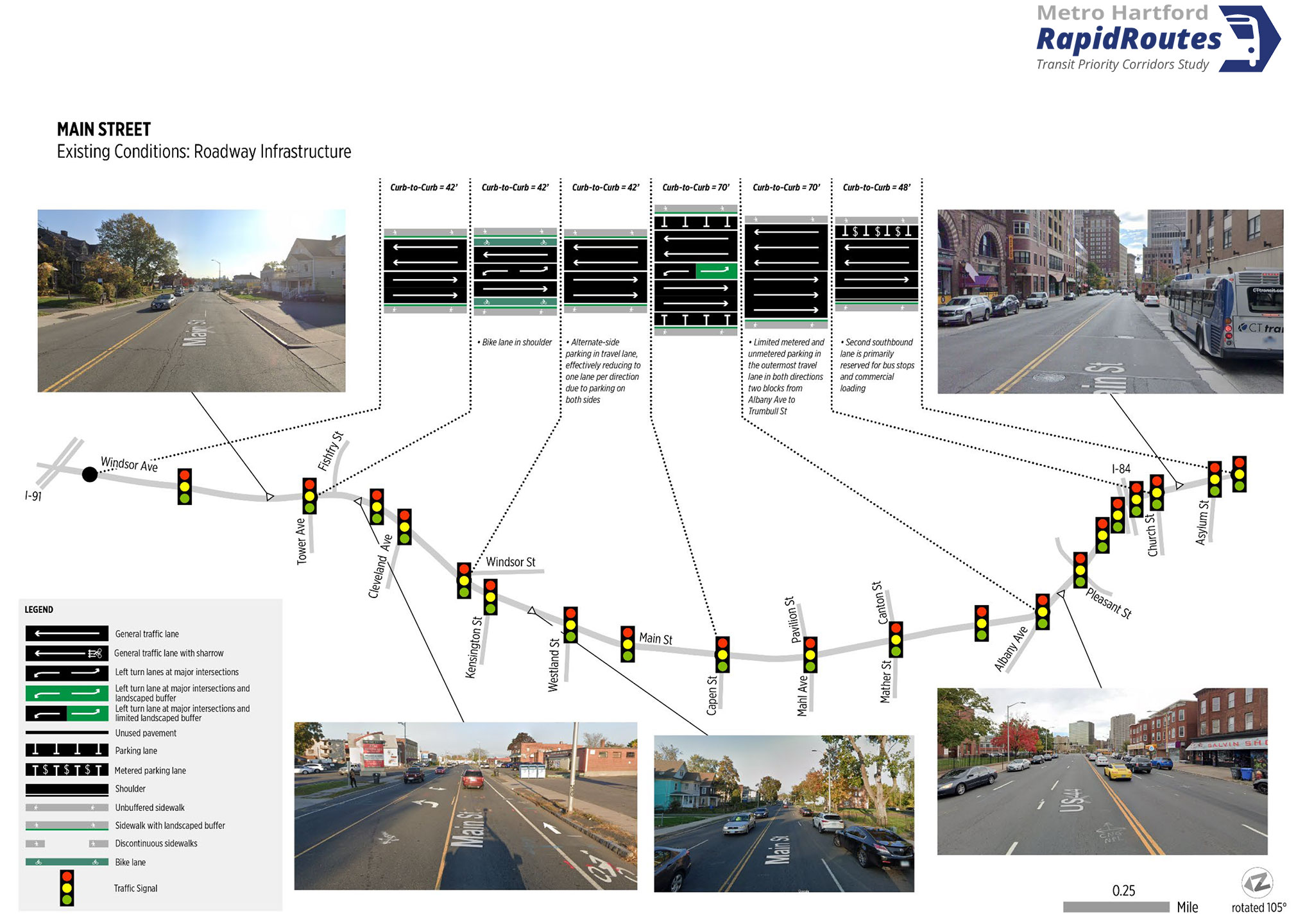1314x924 pixels.
Task: Click the Left turn lanes at major intersections entry
Action: tap(176, 672)
